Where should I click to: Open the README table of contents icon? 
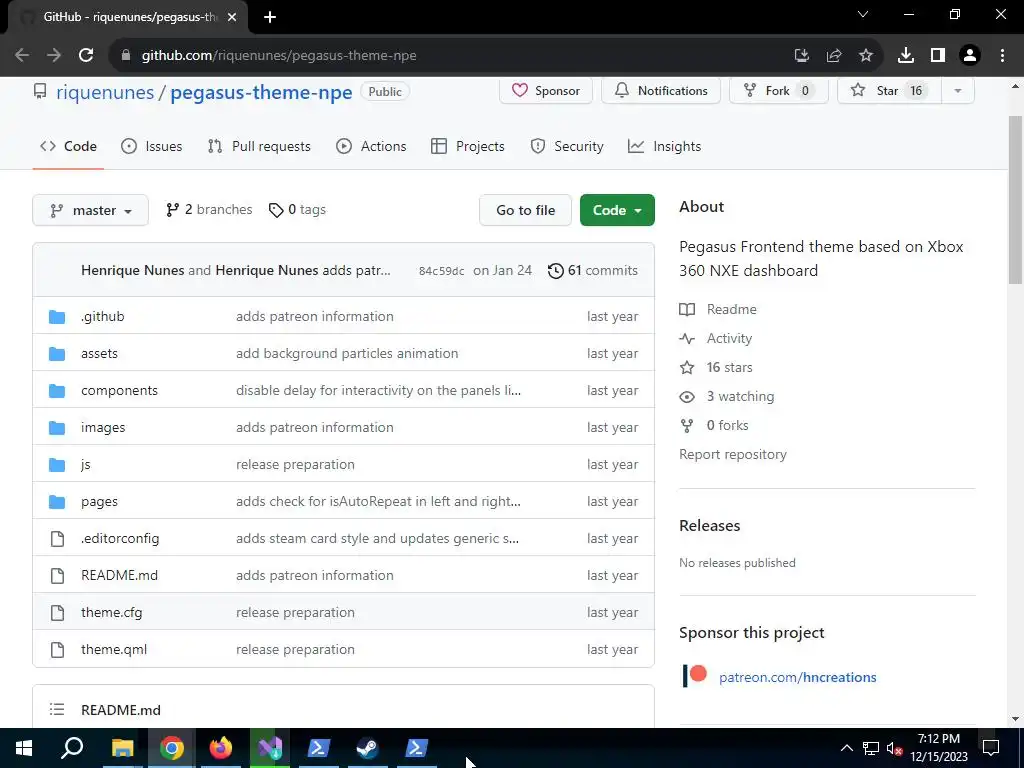tap(57, 709)
